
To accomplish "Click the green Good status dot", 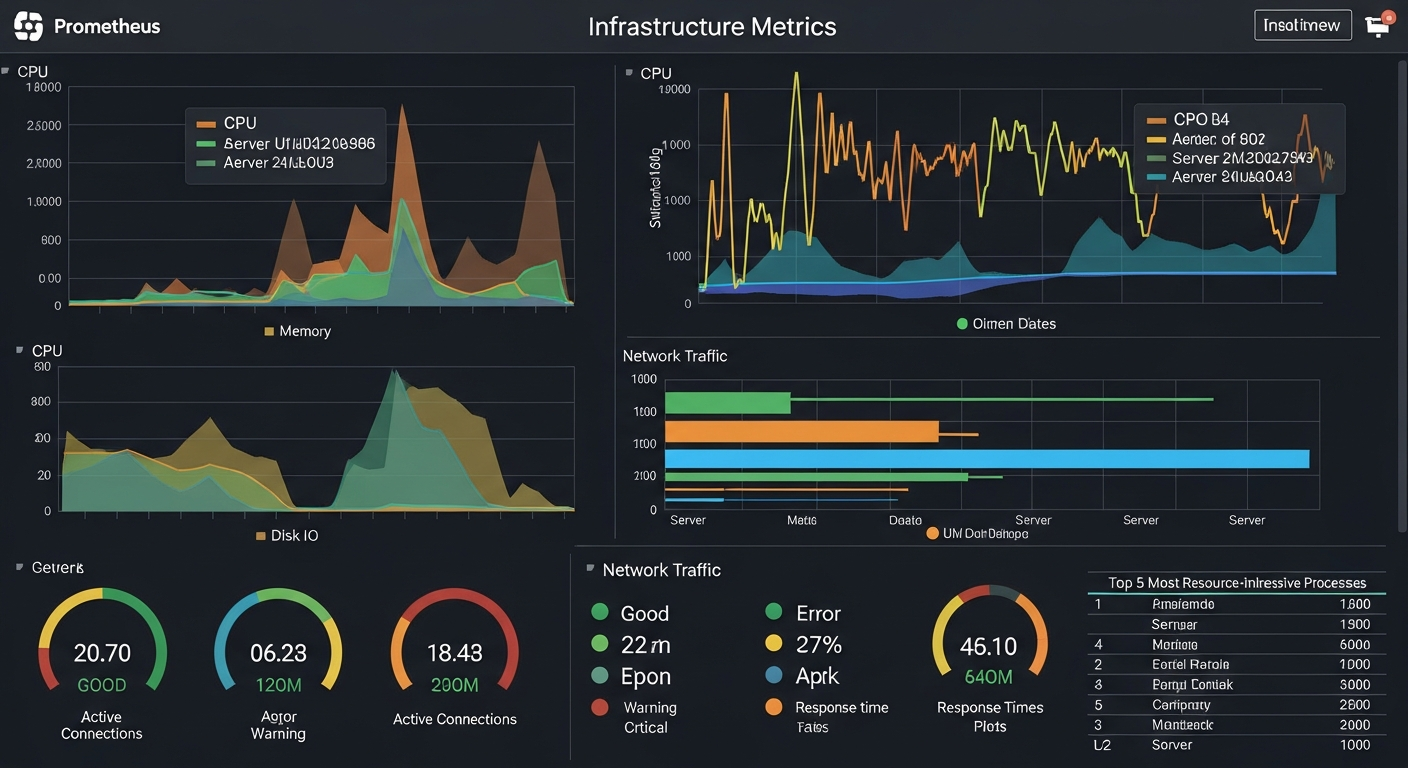I will pyautogui.click(x=601, y=612).
